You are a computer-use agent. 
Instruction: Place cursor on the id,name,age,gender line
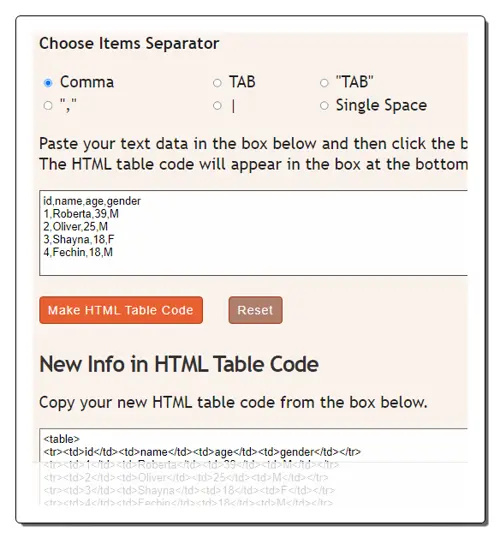[92, 201]
